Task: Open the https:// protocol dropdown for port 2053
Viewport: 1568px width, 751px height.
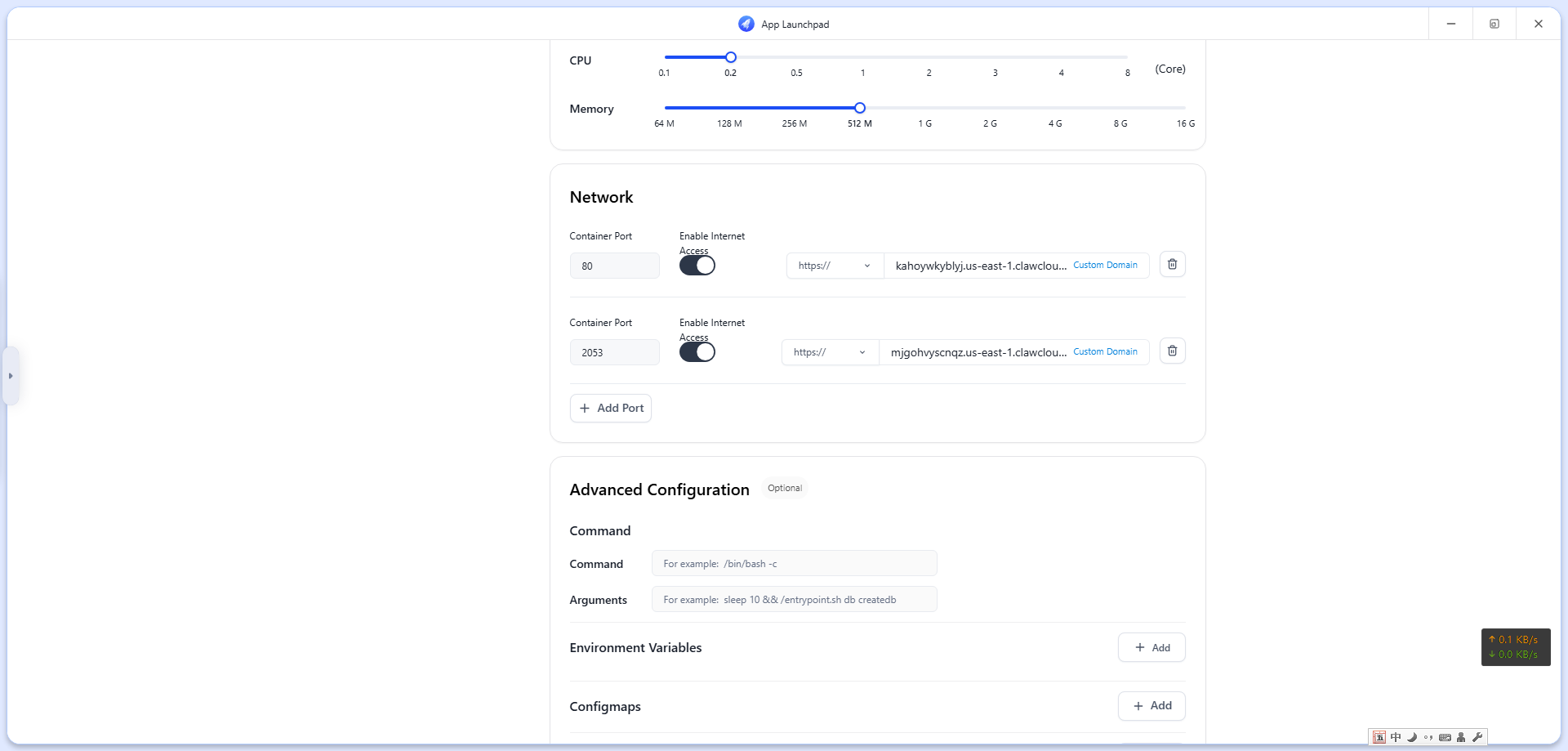Action: click(830, 352)
